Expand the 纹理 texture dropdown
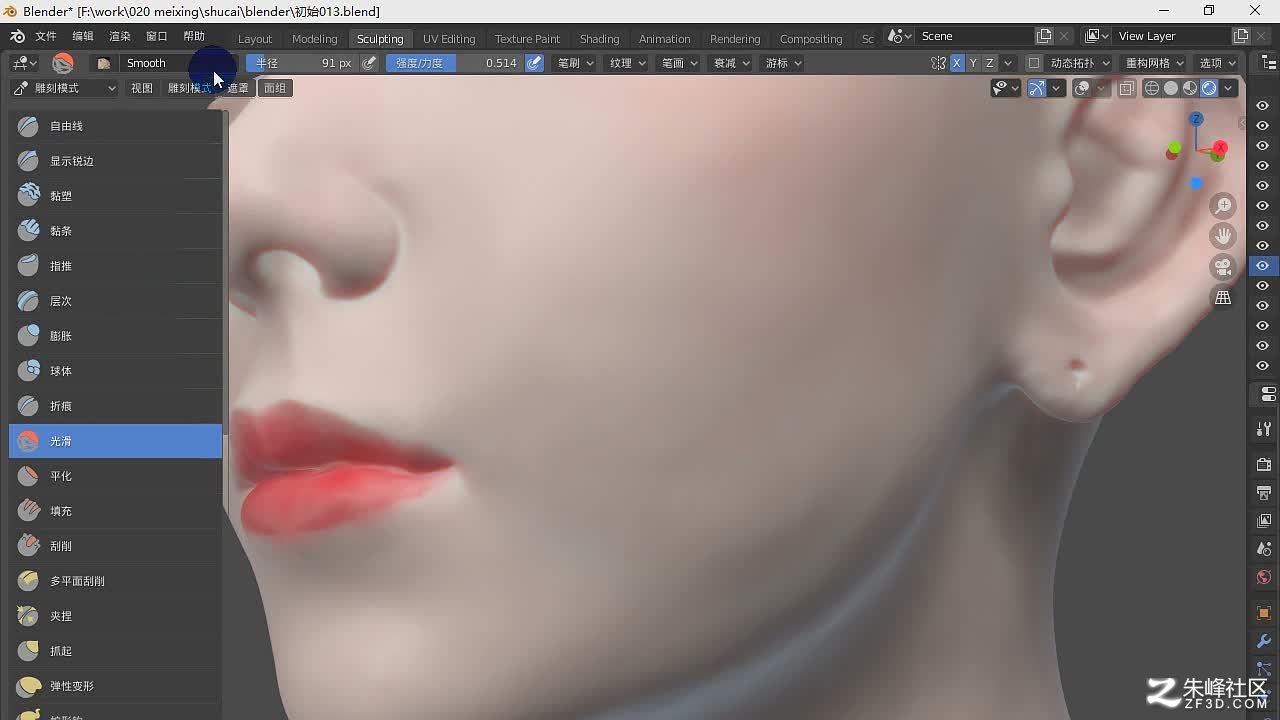 pos(627,63)
